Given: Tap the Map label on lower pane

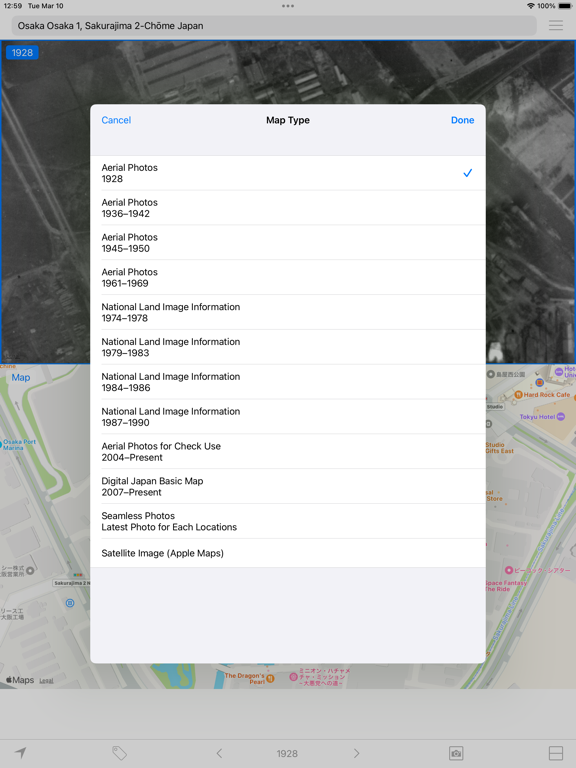Looking at the screenshot, I should tap(21, 378).
